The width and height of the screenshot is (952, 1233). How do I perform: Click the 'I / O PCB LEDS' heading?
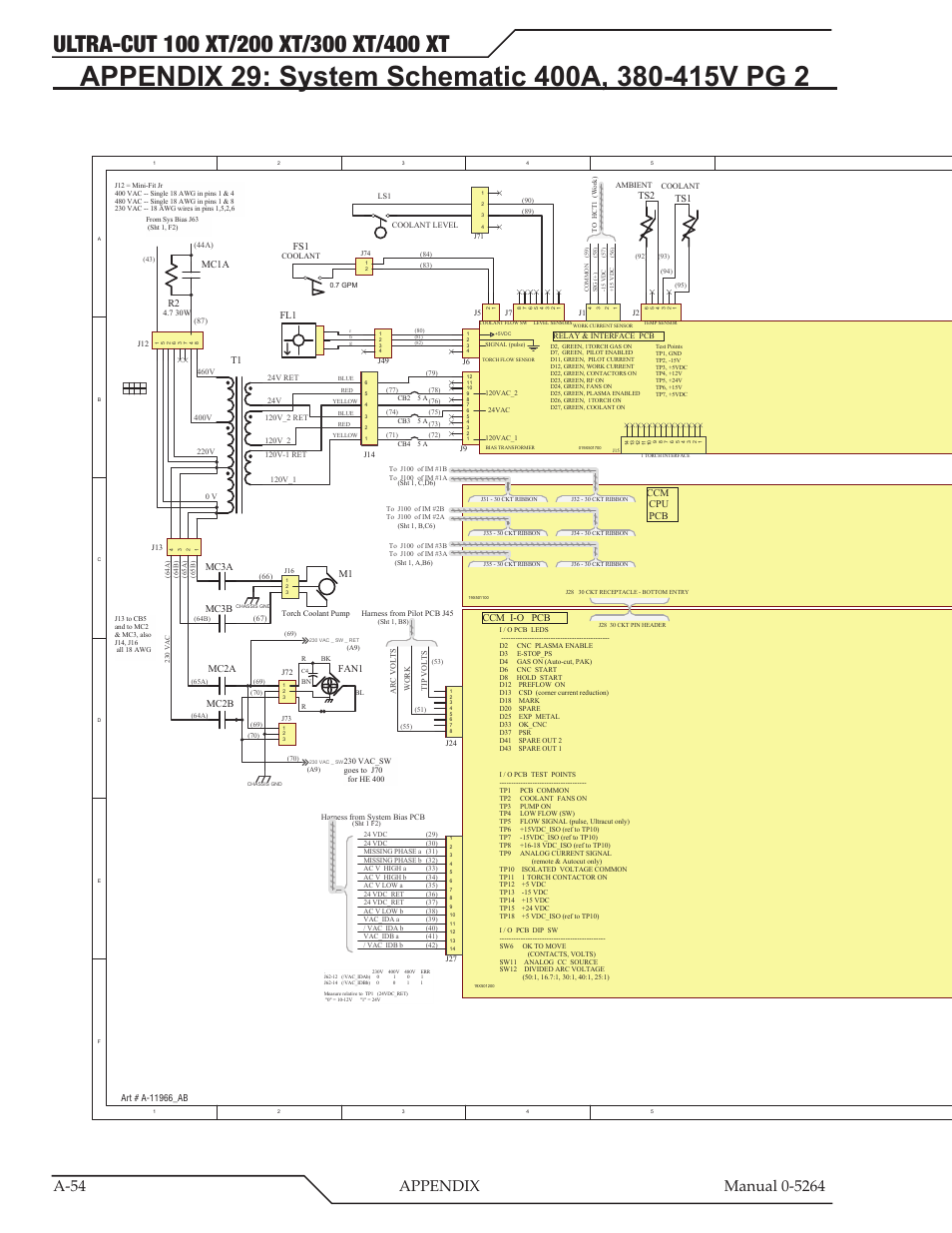[x=524, y=630]
